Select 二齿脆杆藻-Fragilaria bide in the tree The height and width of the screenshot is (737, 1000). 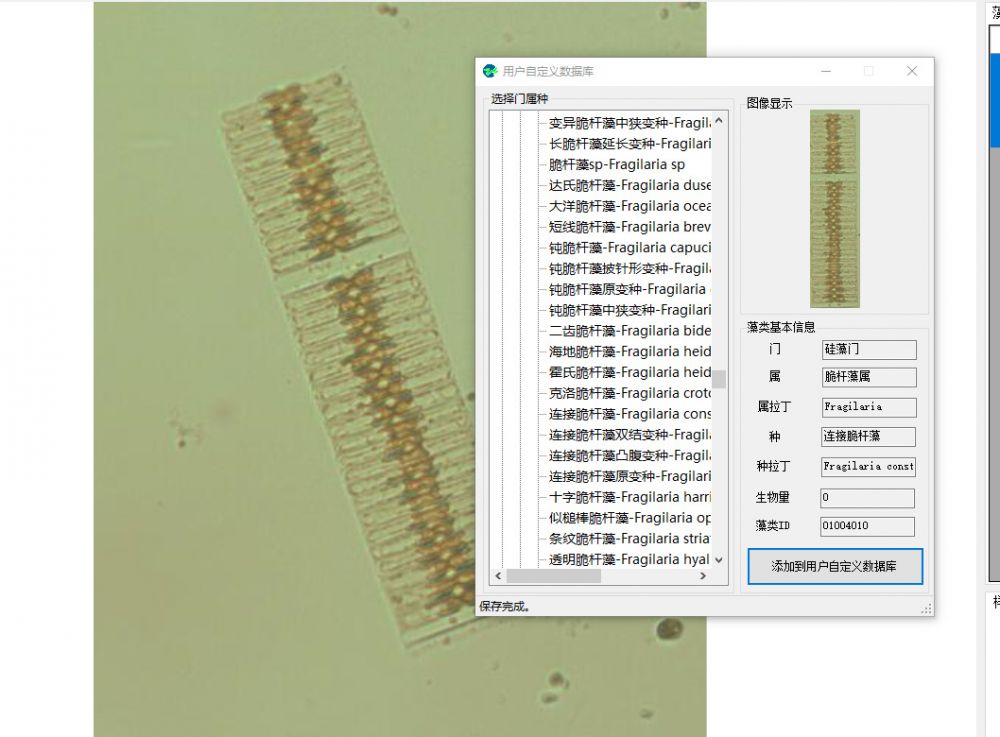pyautogui.click(x=630, y=331)
